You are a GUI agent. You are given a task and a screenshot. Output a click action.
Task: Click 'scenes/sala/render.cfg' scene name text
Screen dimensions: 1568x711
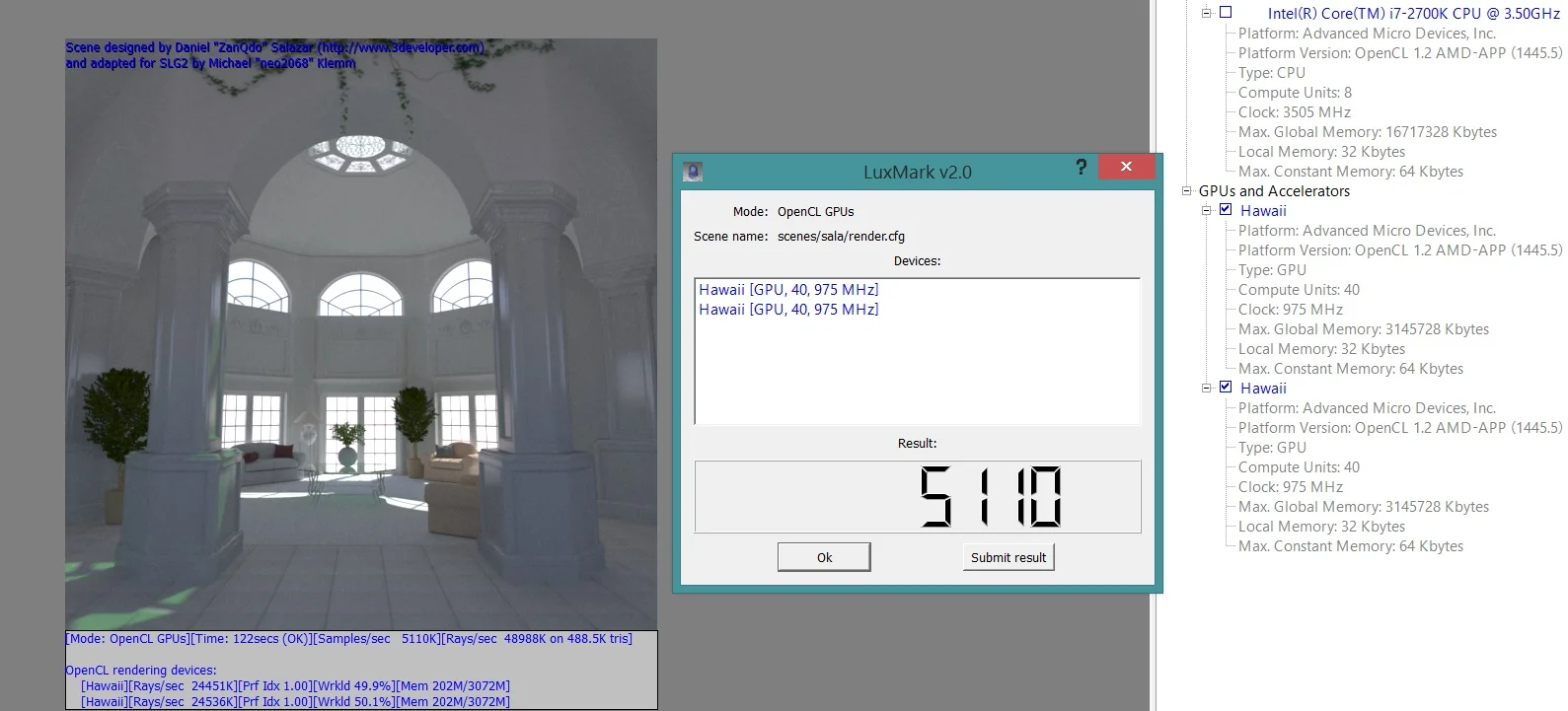click(x=841, y=236)
